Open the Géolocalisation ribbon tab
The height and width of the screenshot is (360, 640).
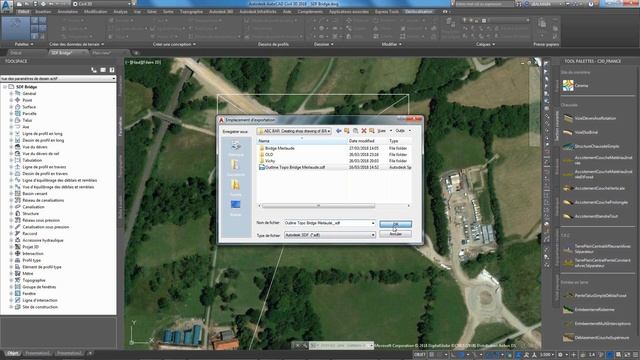coord(418,12)
